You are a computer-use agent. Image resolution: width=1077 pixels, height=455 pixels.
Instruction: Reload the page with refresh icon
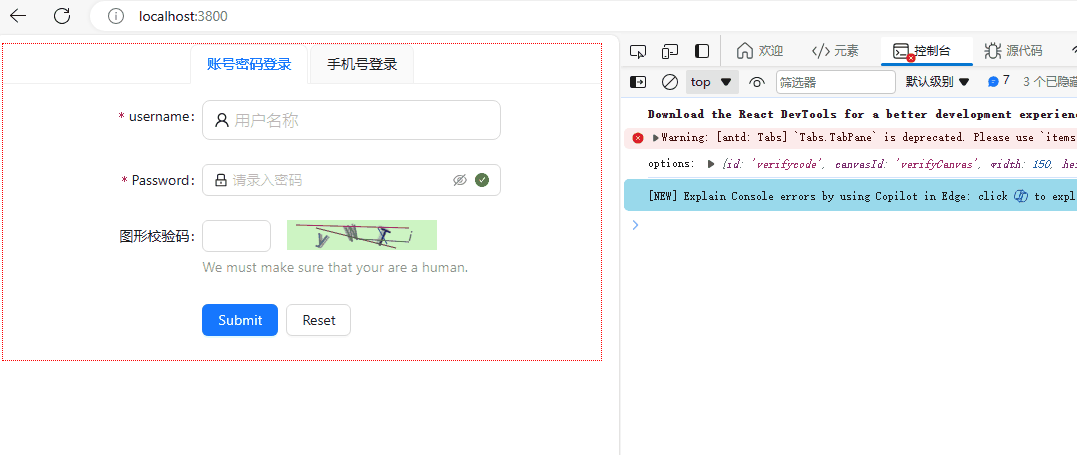pos(62,16)
